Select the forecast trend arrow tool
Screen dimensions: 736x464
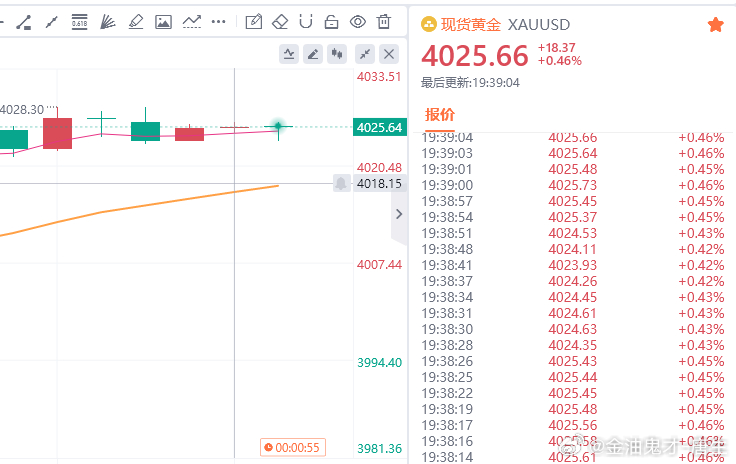[x=192, y=22]
